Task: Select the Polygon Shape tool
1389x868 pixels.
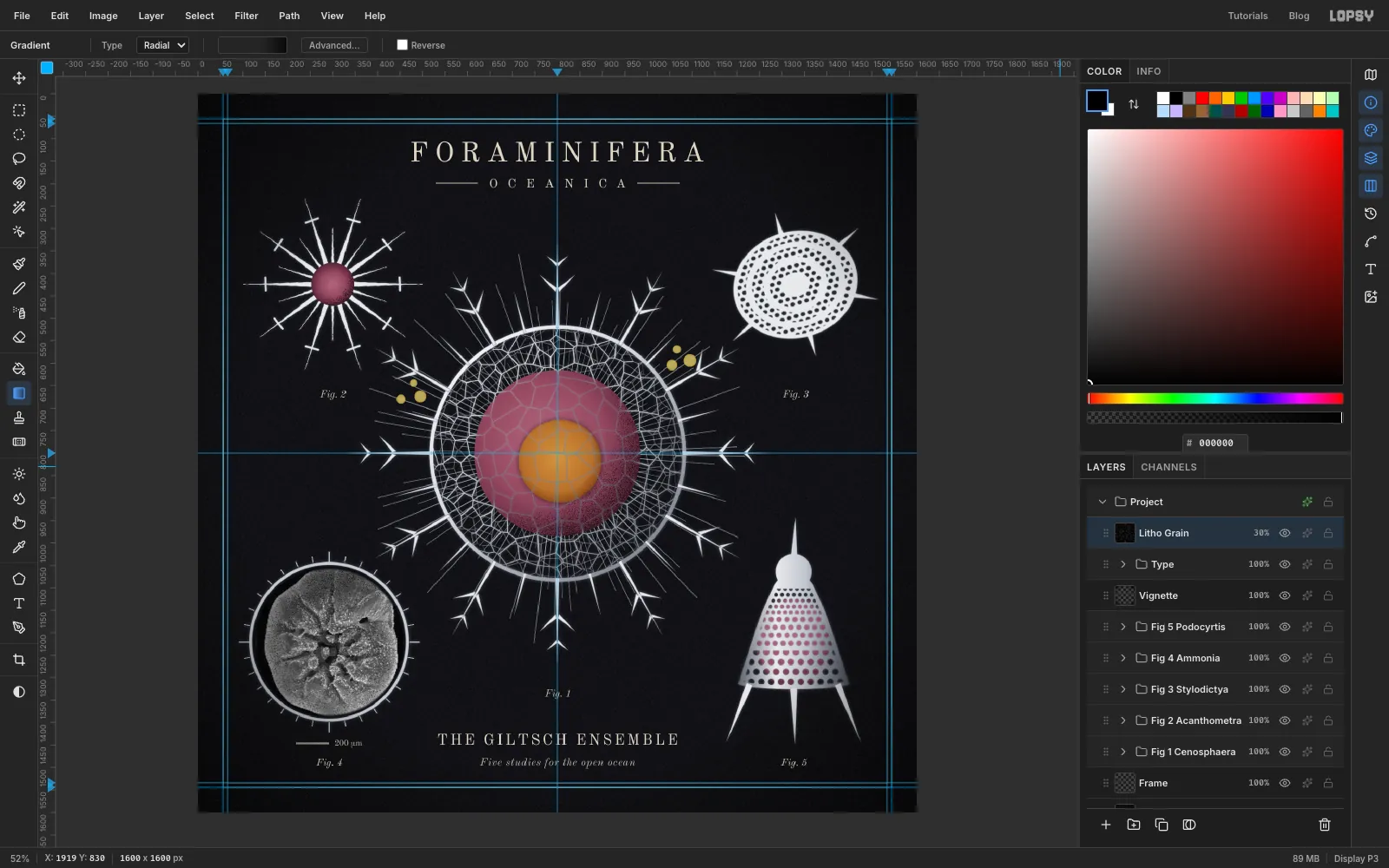Action: tap(18, 579)
